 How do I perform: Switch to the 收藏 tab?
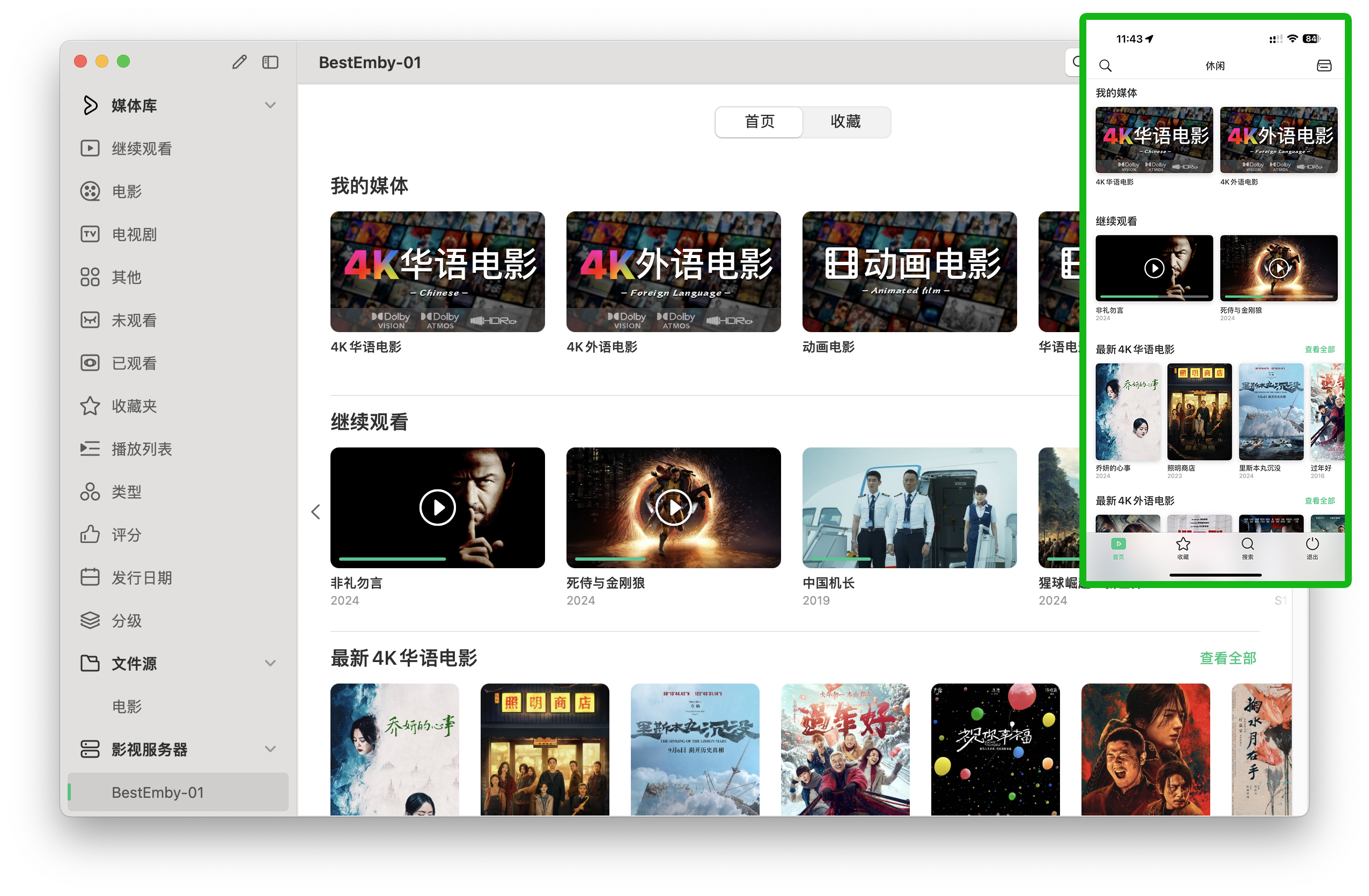point(845,121)
